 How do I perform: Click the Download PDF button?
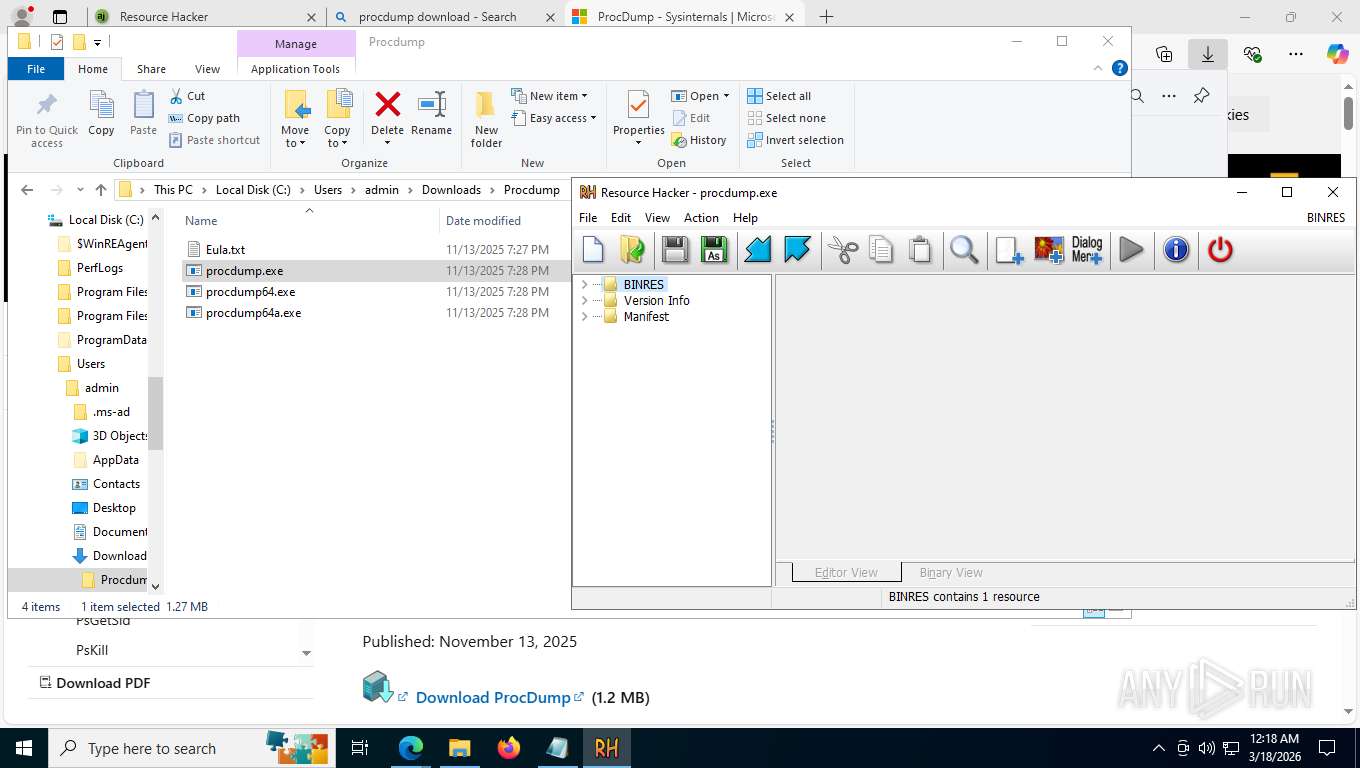pos(94,683)
